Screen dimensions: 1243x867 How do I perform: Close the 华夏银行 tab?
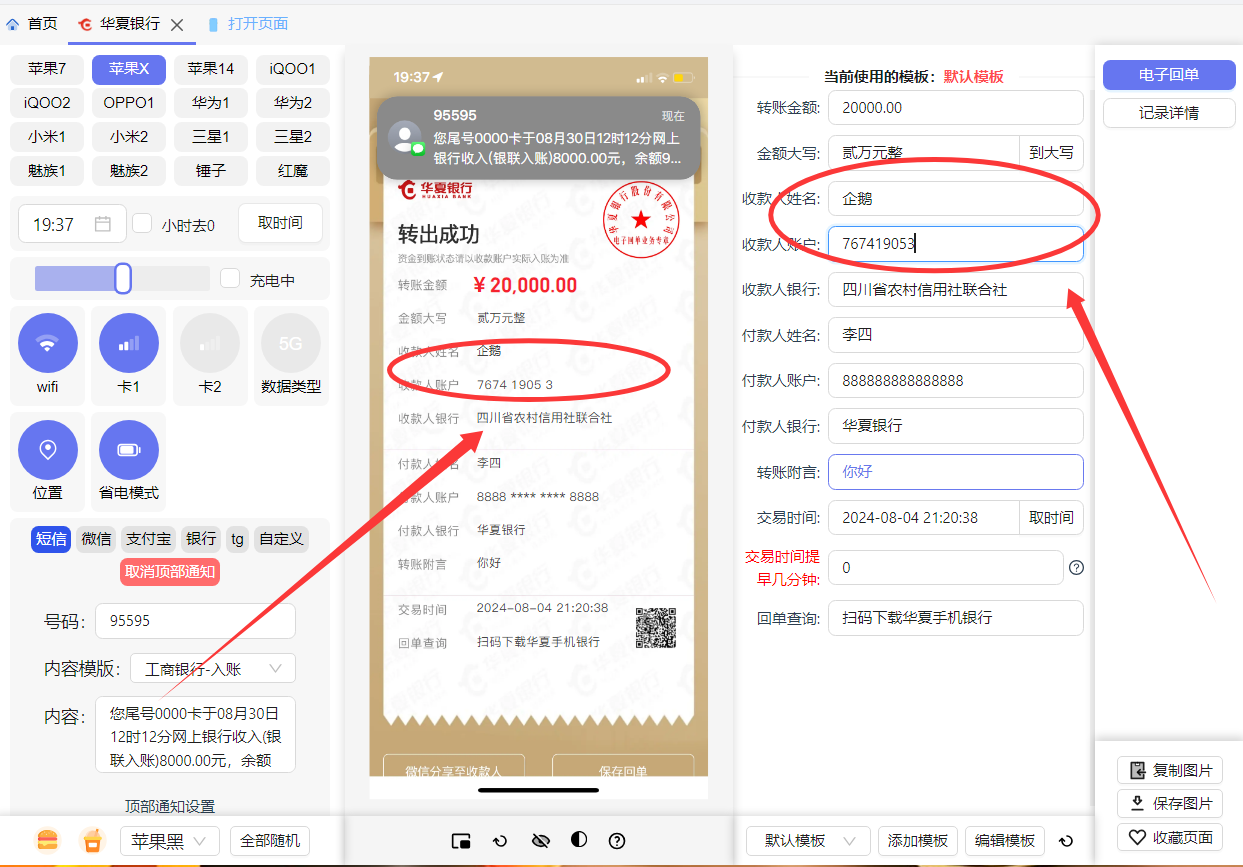[x=177, y=24]
